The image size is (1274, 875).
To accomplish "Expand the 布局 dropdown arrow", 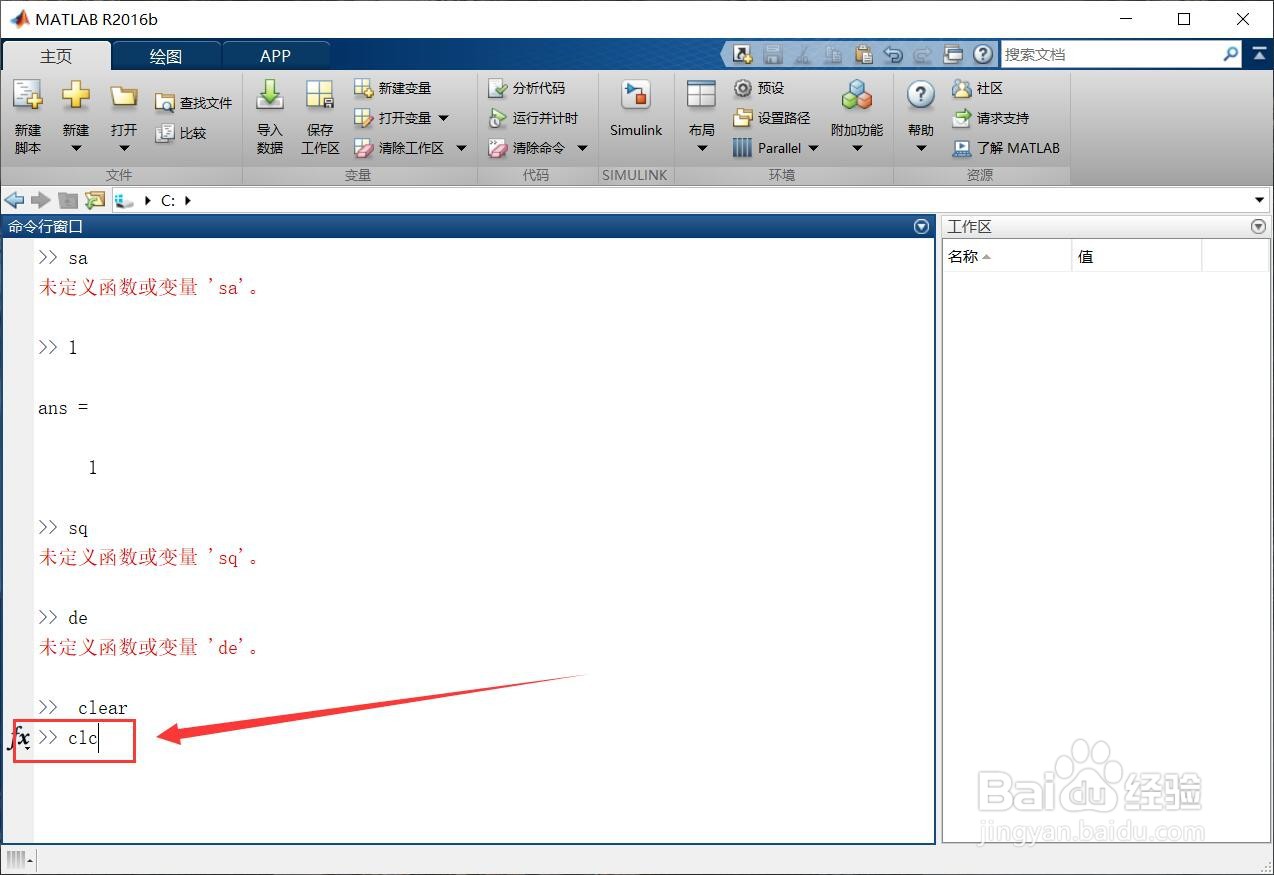I will coord(701,149).
